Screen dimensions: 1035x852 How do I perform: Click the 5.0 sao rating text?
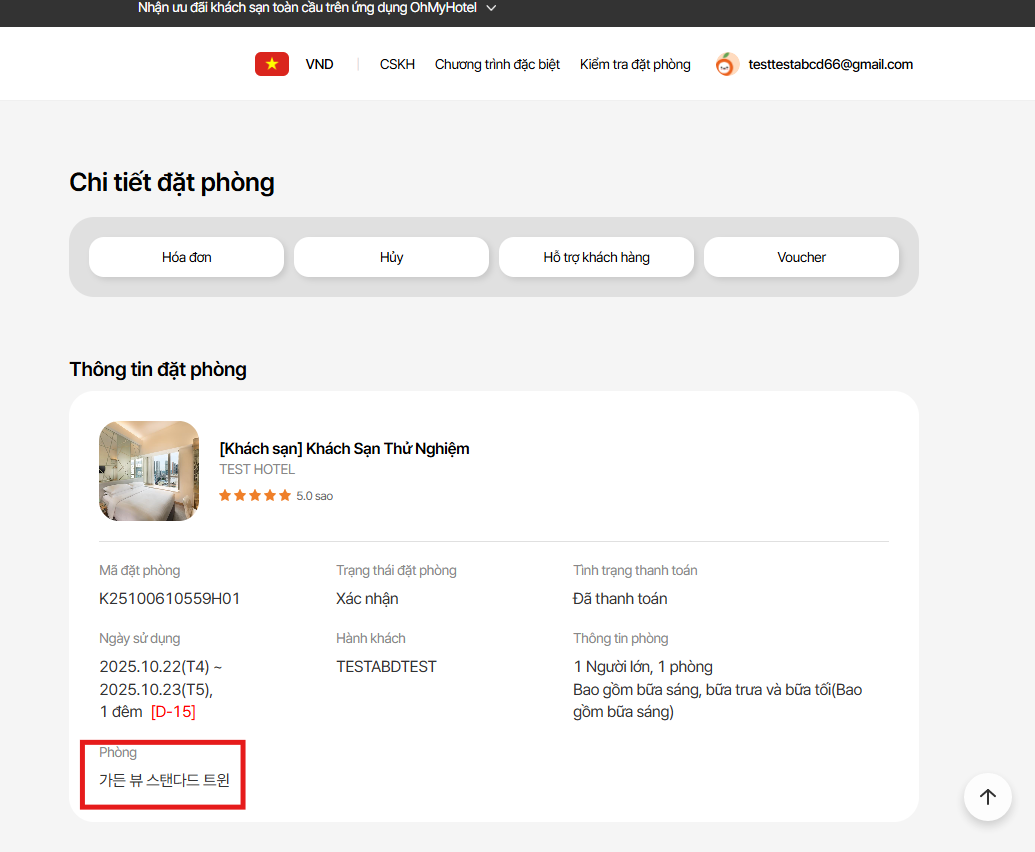click(x=314, y=496)
